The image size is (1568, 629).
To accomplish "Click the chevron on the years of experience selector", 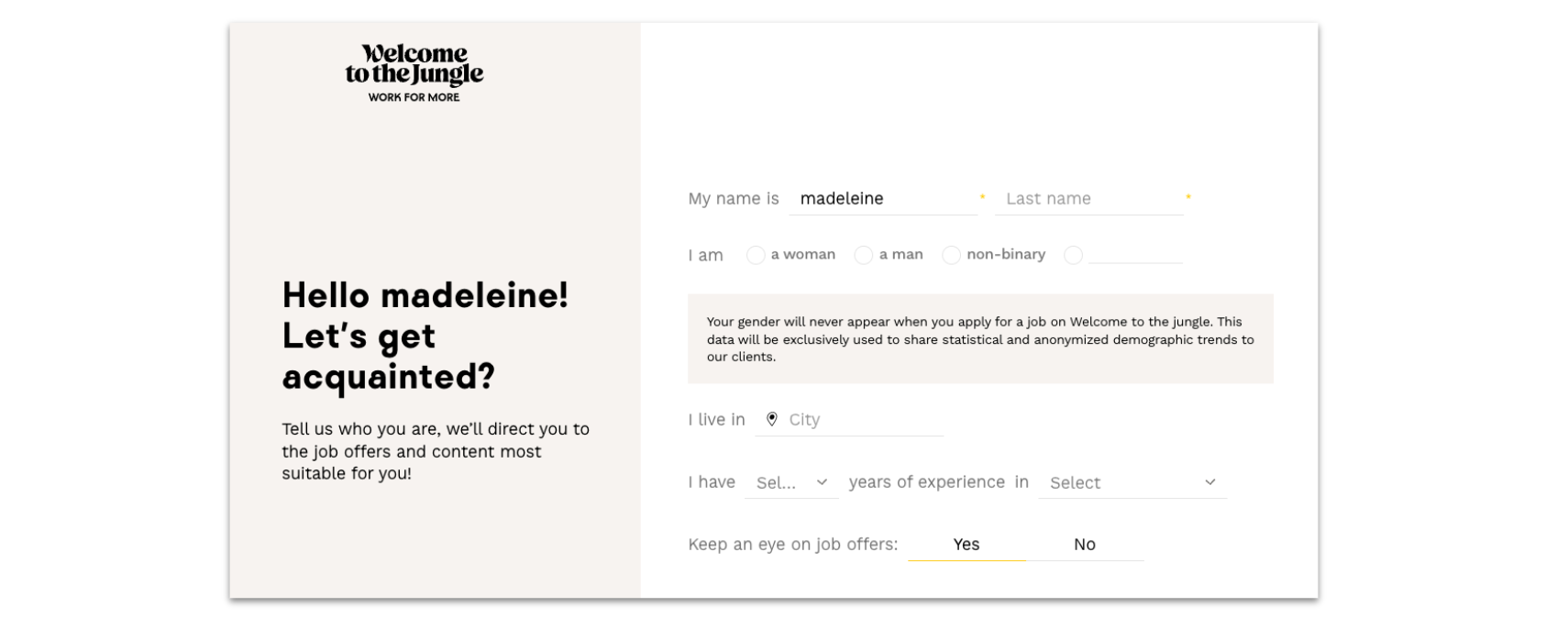I will pyautogui.click(x=822, y=481).
